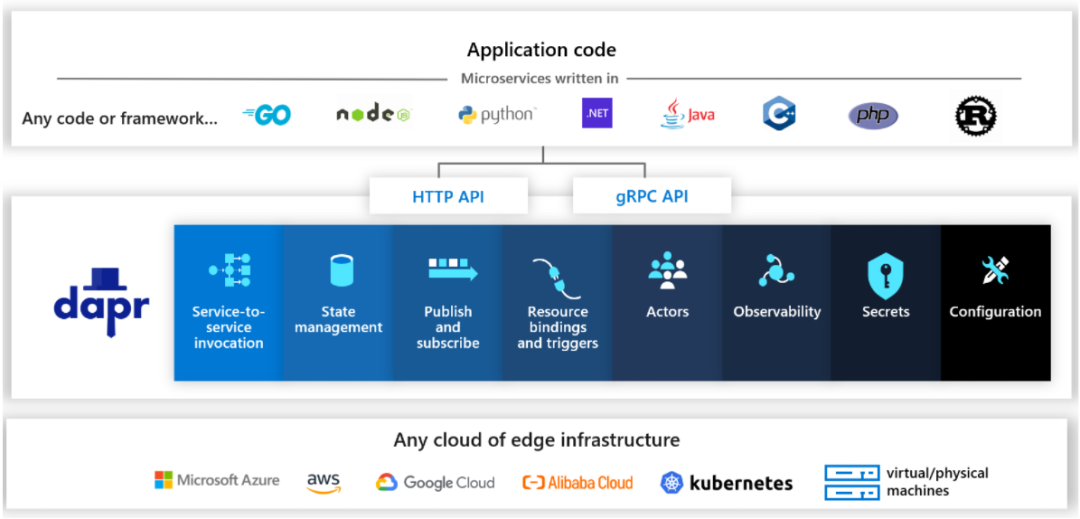Click the gRPC API box

point(652,196)
